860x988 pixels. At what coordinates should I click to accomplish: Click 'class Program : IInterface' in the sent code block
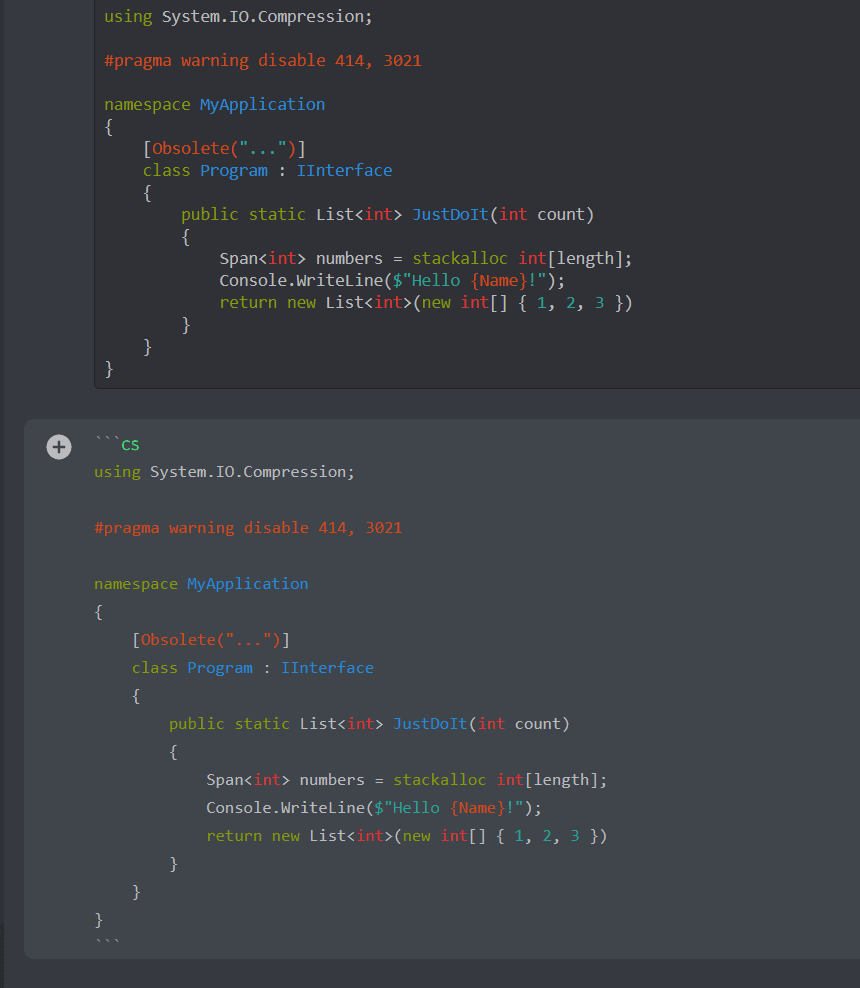coord(267,171)
